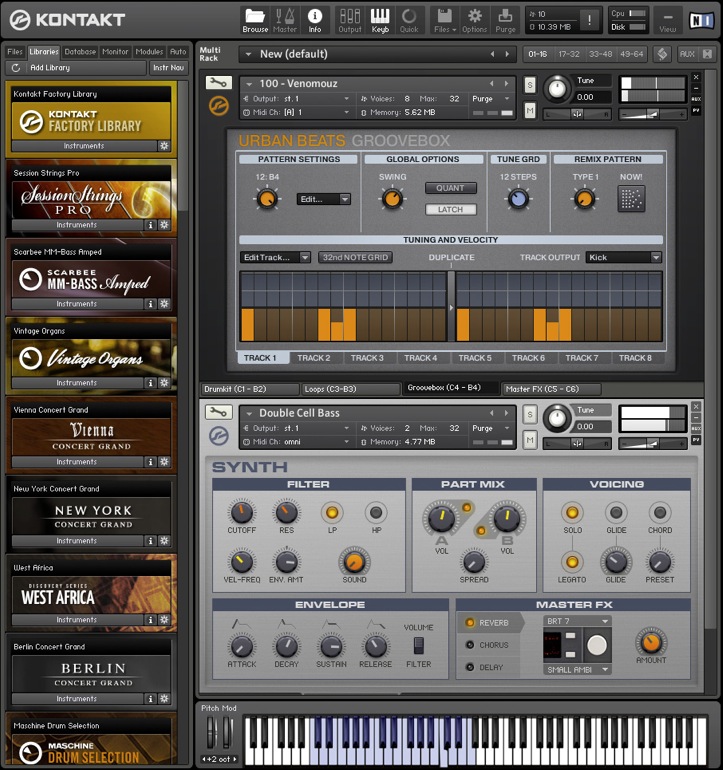723x770 pixels.
Task: Open the Drumkit (C1 - B2) tab
Action: [250, 389]
